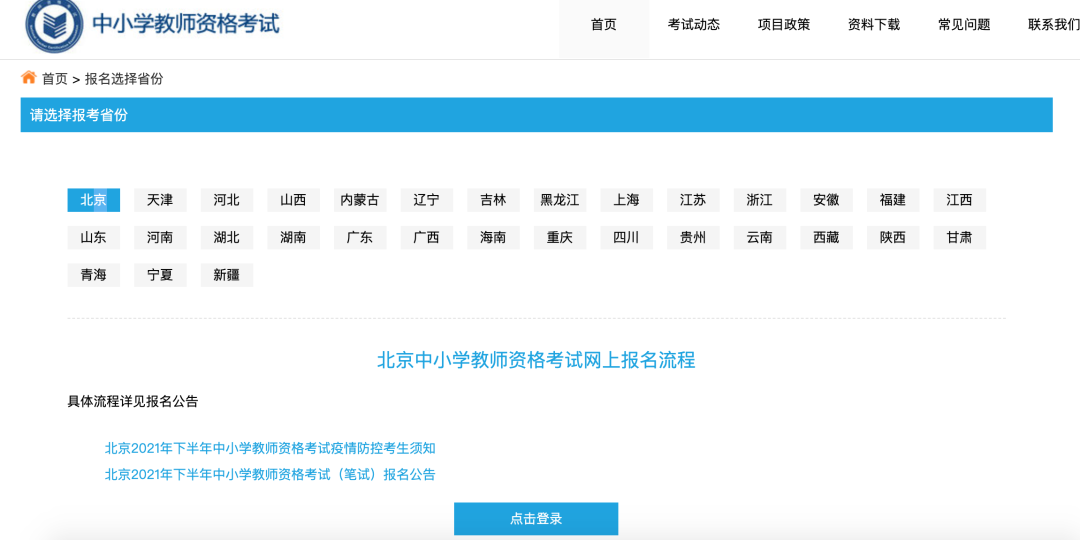Open the 疫情防控考生须知 notice link
The image size is (1080, 540).
(270, 448)
